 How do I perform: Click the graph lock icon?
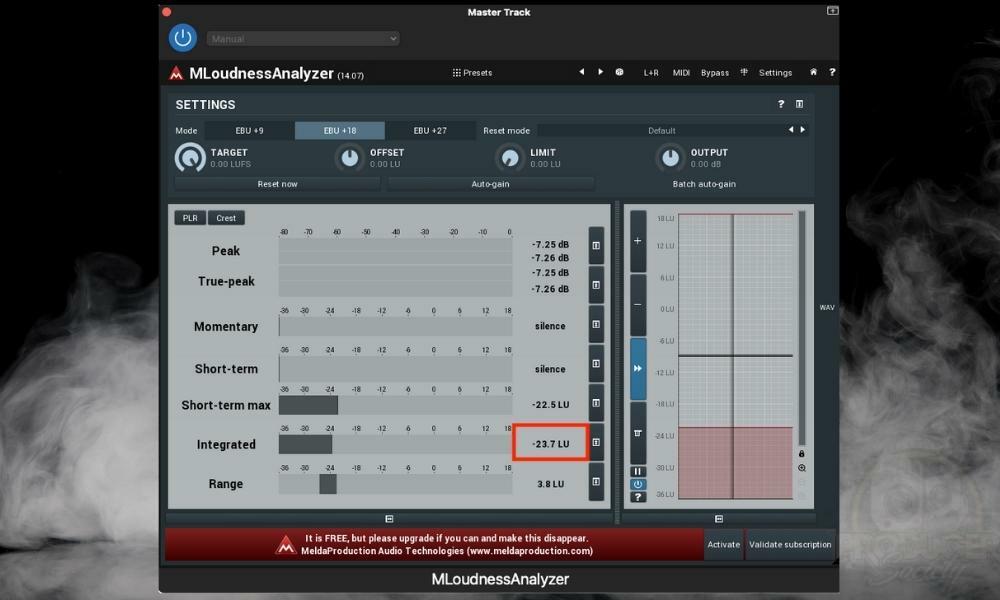(802, 454)
